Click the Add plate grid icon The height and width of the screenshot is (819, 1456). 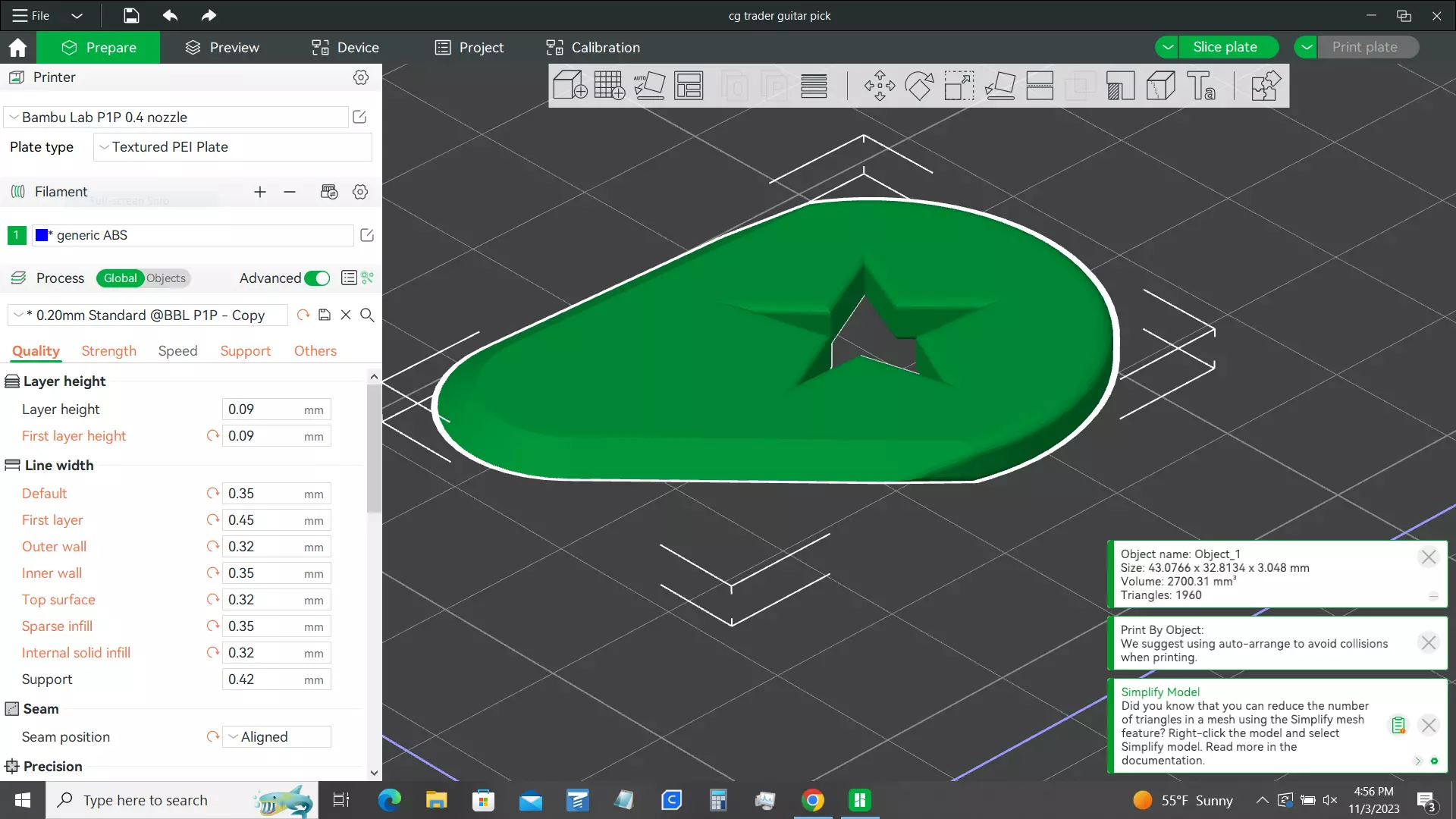tap(610, 86)
